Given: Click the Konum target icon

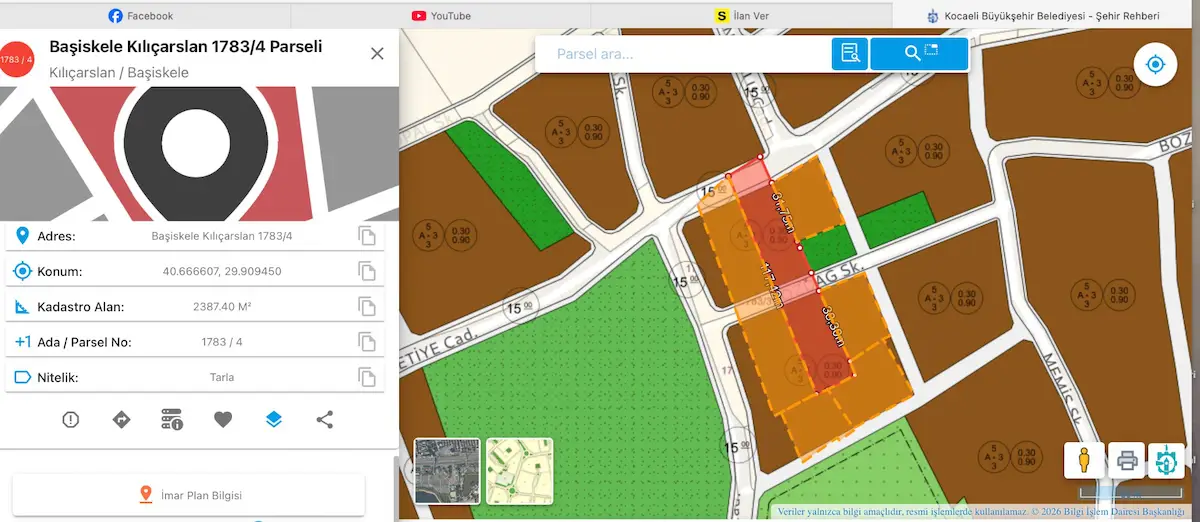Looking at the screenshot, I should pyautogui.click(x=22, y=271).
